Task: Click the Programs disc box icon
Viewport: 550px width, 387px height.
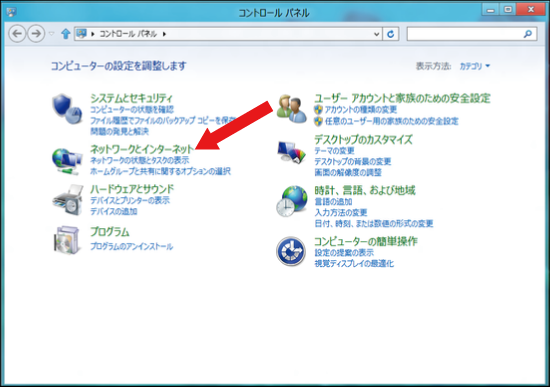Action: click(x=66, y=240)
